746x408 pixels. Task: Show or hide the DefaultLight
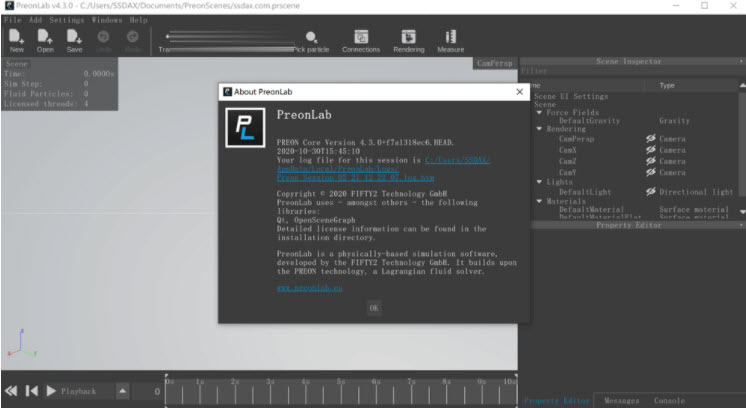click(650, 191)
